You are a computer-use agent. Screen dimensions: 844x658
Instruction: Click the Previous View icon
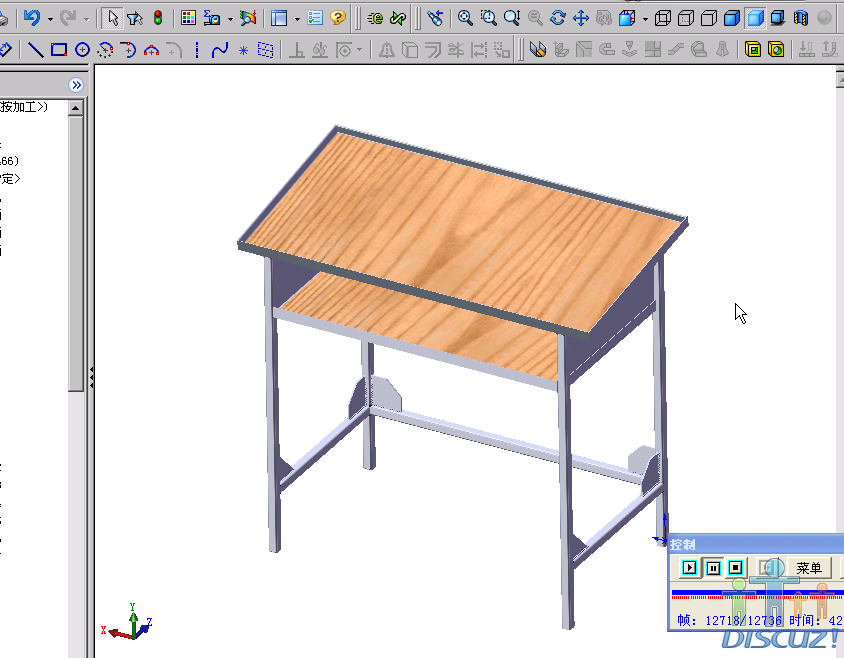(435, 18)
